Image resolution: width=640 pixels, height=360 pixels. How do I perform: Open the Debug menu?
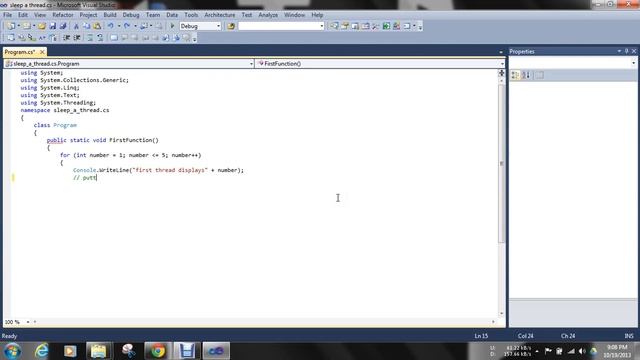coord(131,15)
